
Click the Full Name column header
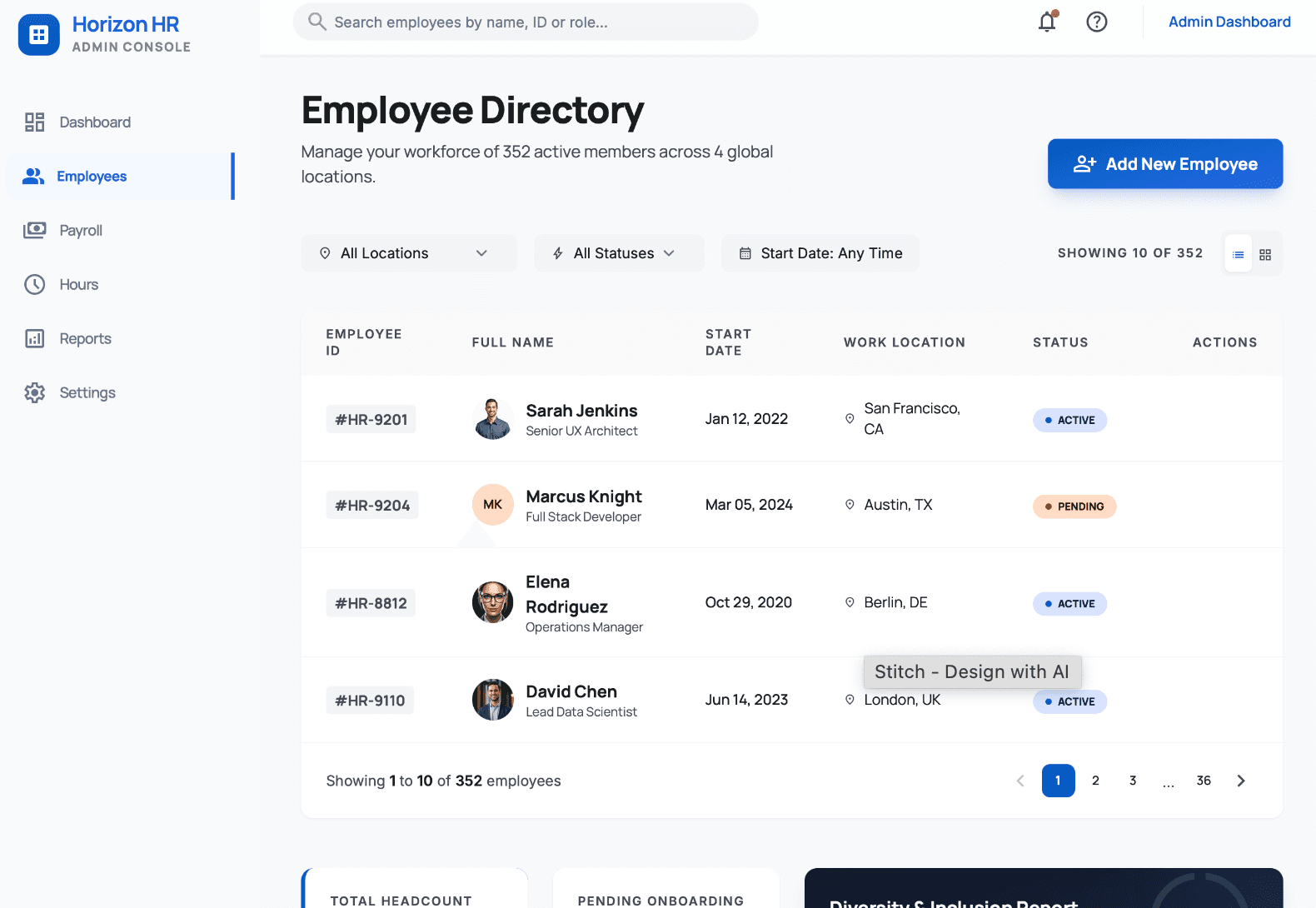(513, 342)
